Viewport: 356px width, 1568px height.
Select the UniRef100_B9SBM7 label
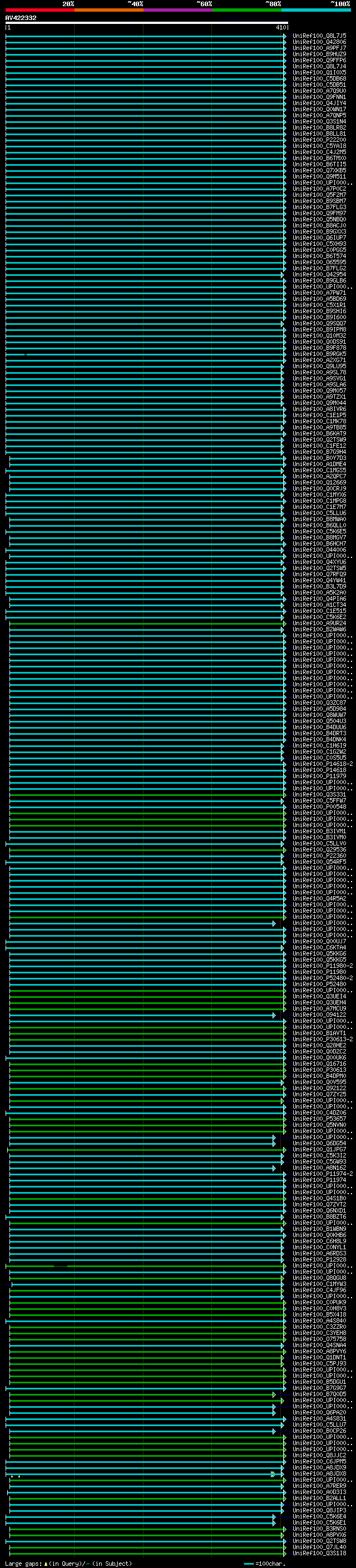pyautogui.click(x=319, y=201)
